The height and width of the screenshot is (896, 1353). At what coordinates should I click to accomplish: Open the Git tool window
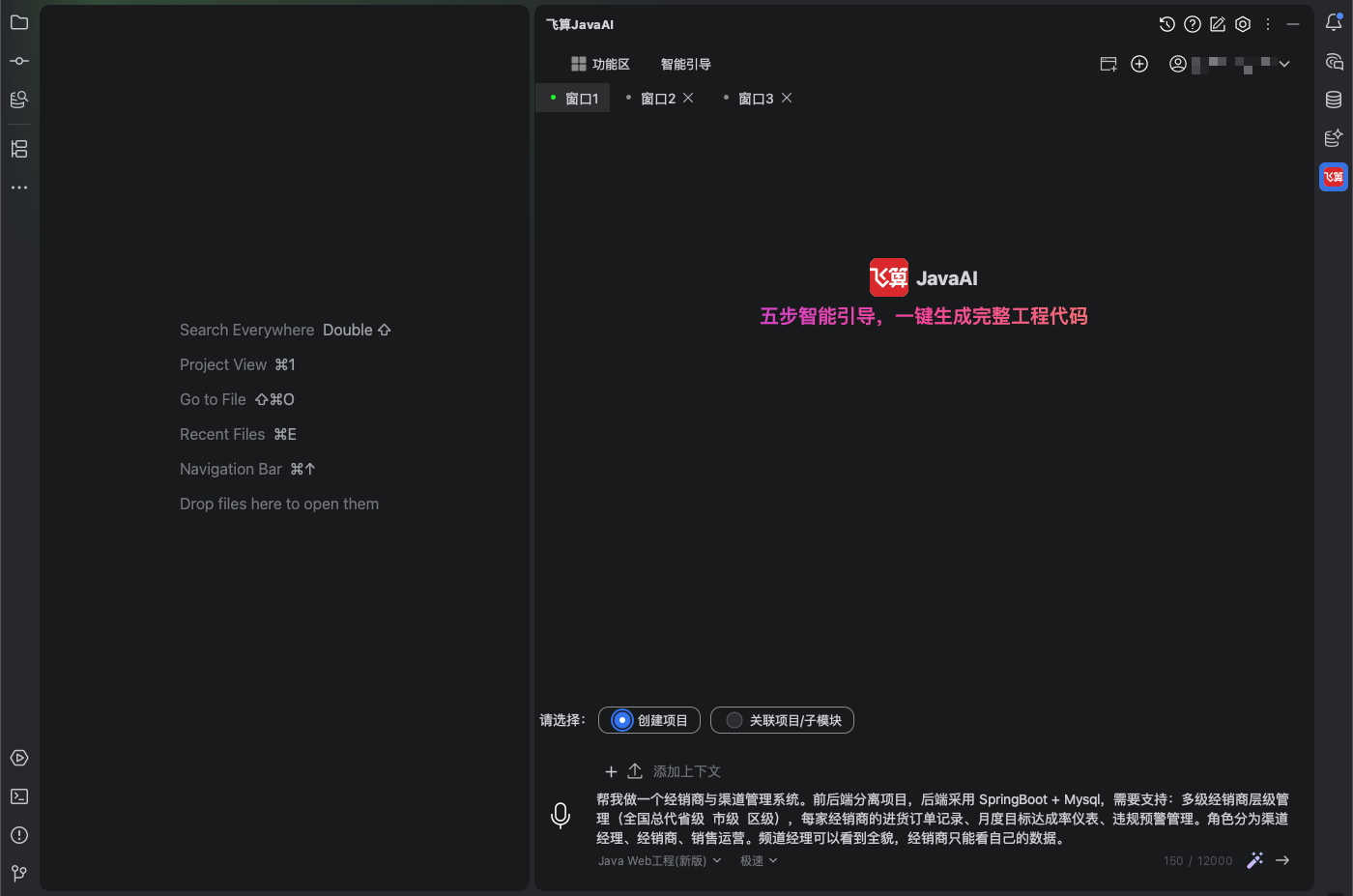[19, 874]
